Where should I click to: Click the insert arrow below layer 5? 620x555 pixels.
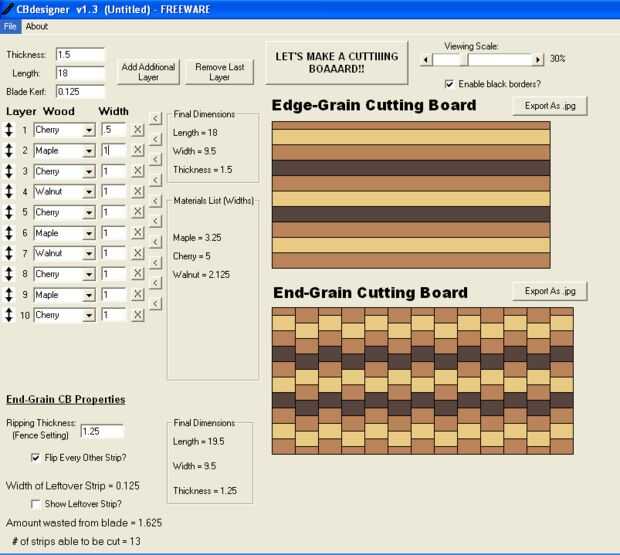(156, 221)
